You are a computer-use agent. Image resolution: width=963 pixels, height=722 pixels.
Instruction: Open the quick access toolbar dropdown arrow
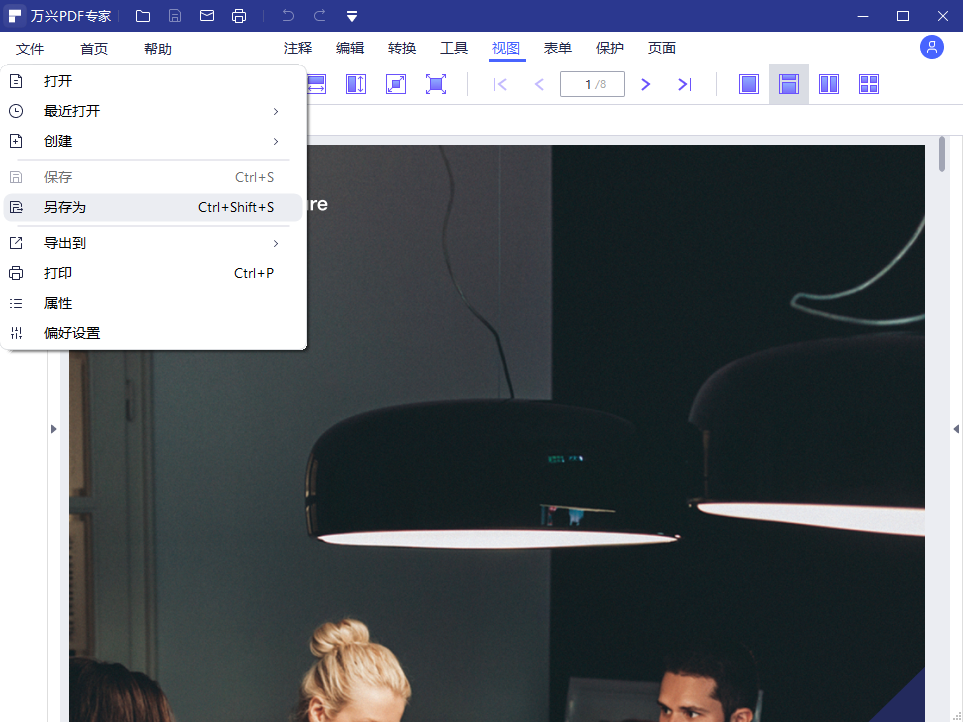click(x=352, y=16)
